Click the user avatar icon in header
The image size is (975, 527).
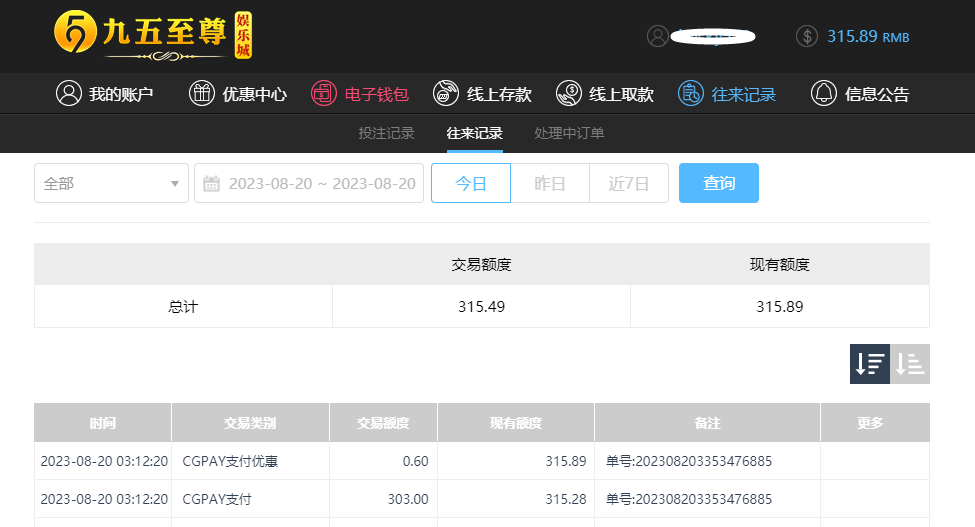pyautogui.click(x=658, y=36)
